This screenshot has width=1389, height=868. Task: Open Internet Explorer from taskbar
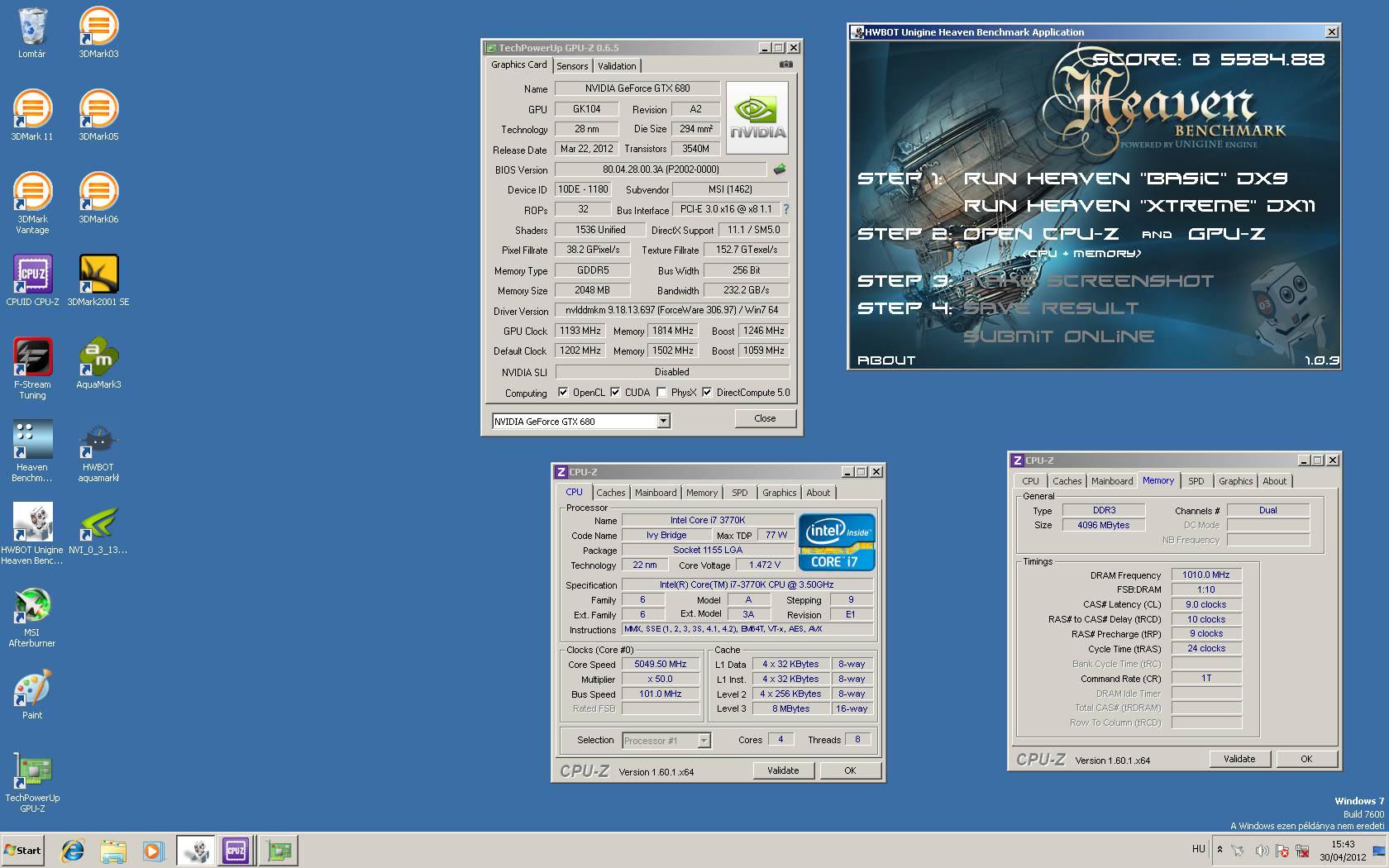tap(74, 850)
